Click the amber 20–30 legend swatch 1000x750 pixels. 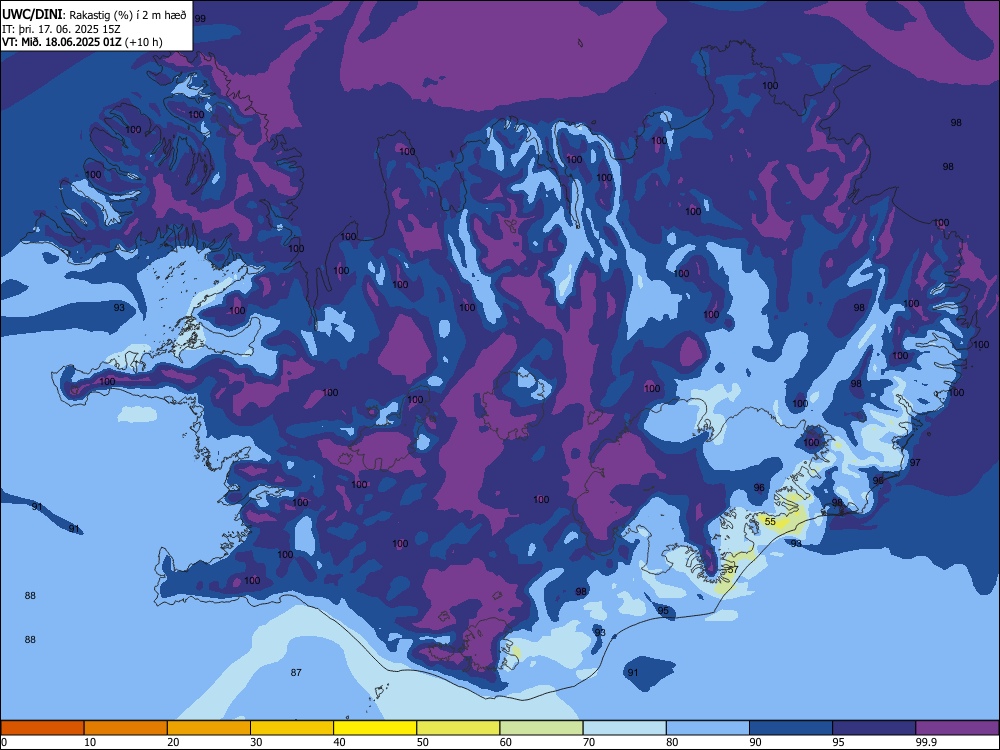pyautogui.click(x=209, y=728)
